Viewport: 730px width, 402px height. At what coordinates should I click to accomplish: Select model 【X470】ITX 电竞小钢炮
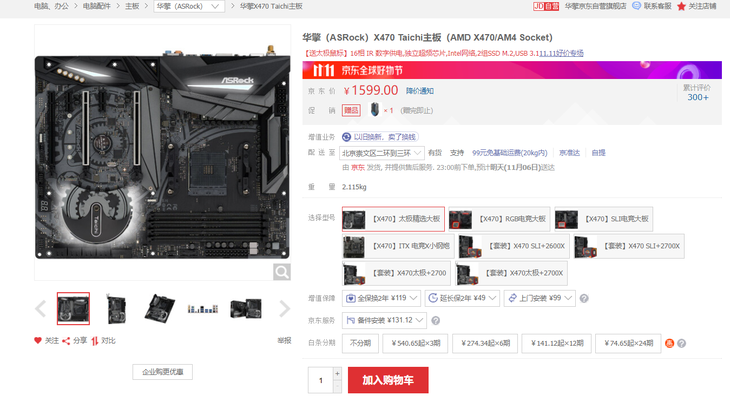398,246
